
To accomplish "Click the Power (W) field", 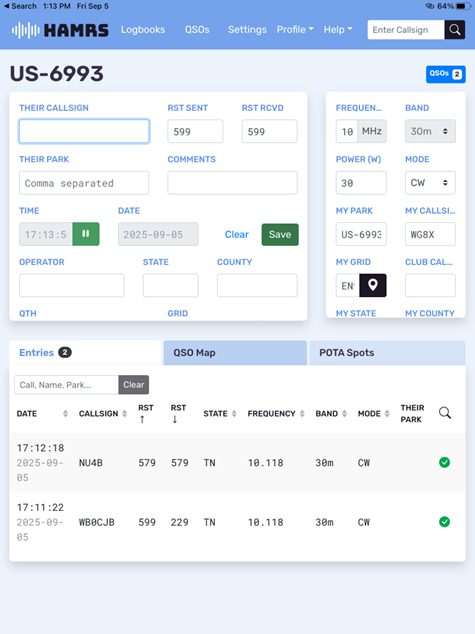I will coord(361,182).
